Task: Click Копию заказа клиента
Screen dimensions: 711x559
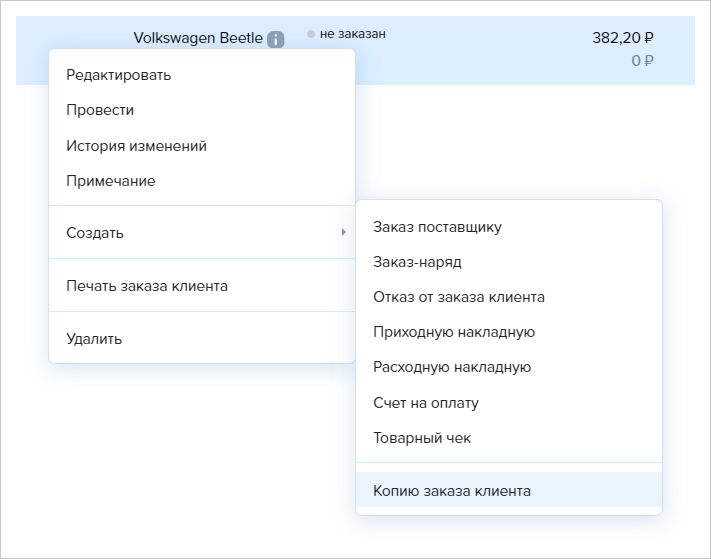Action: click(x=452, y=491)
